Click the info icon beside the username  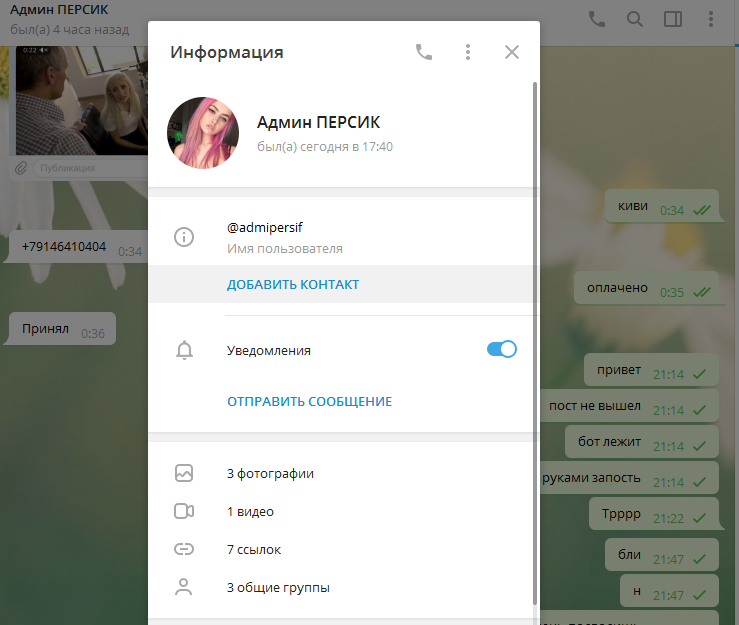point(184,237)
